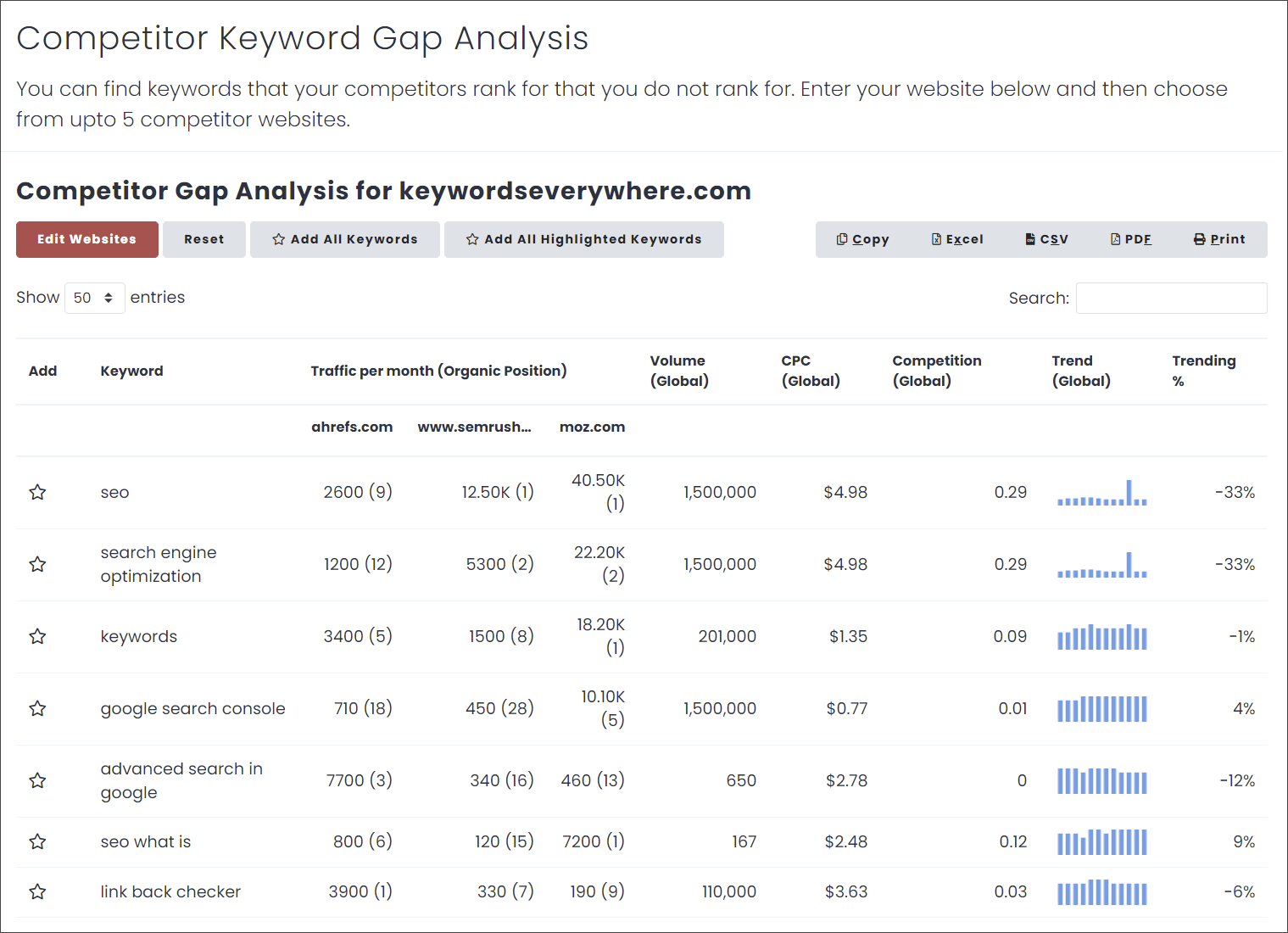Screen dimensions: 1288x933
Task: Star the 'keywords' keyword row
Action: (37, 636)
